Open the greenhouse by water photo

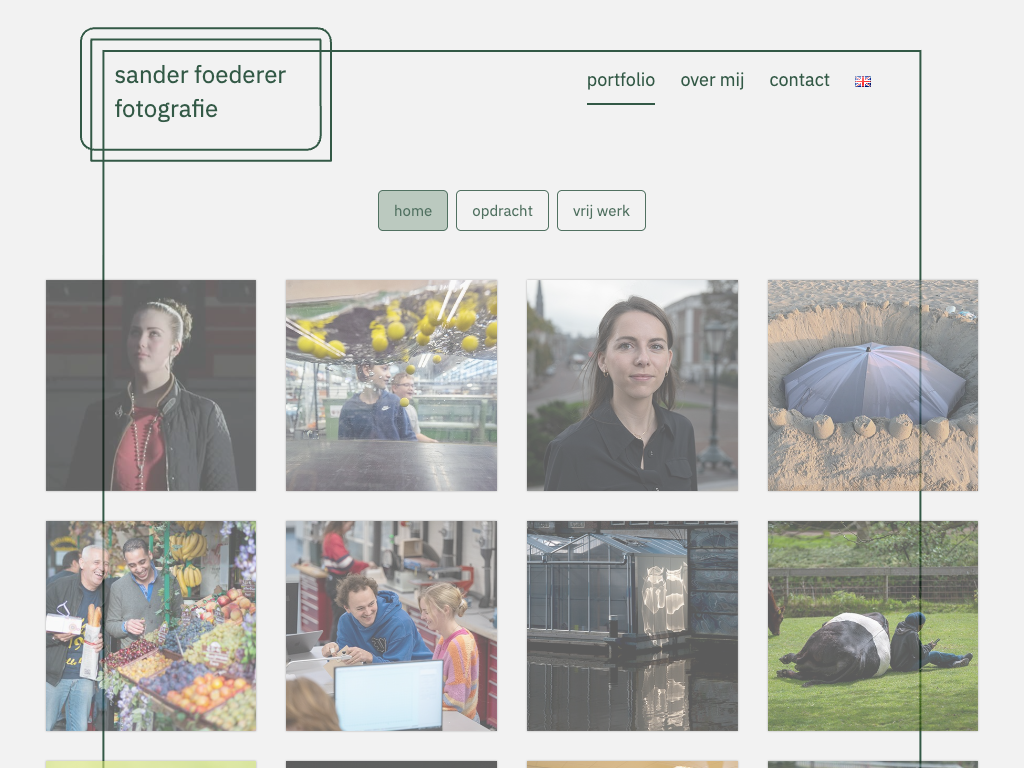coord(632,626)
